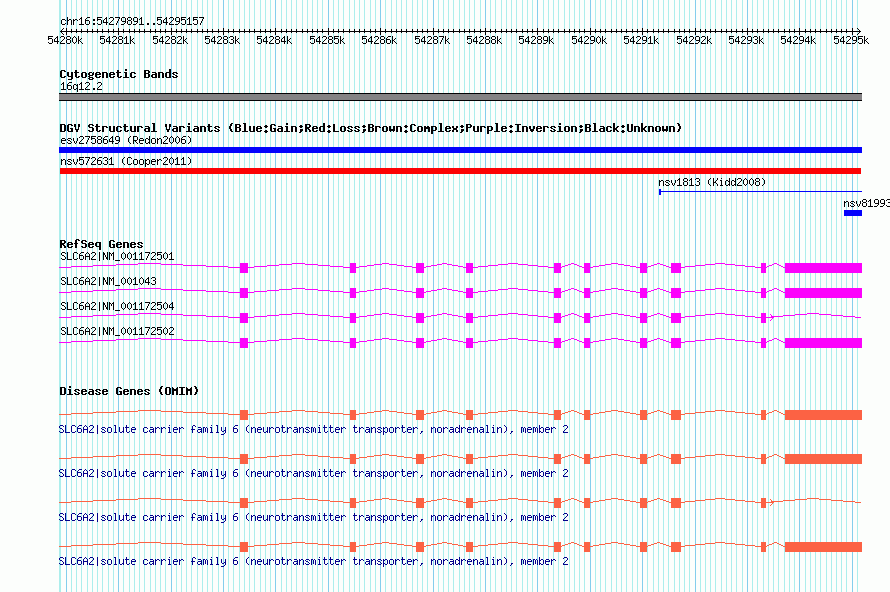
Task: Click the small blue nsv81993 gain bar
Action: tap(853, 213)
